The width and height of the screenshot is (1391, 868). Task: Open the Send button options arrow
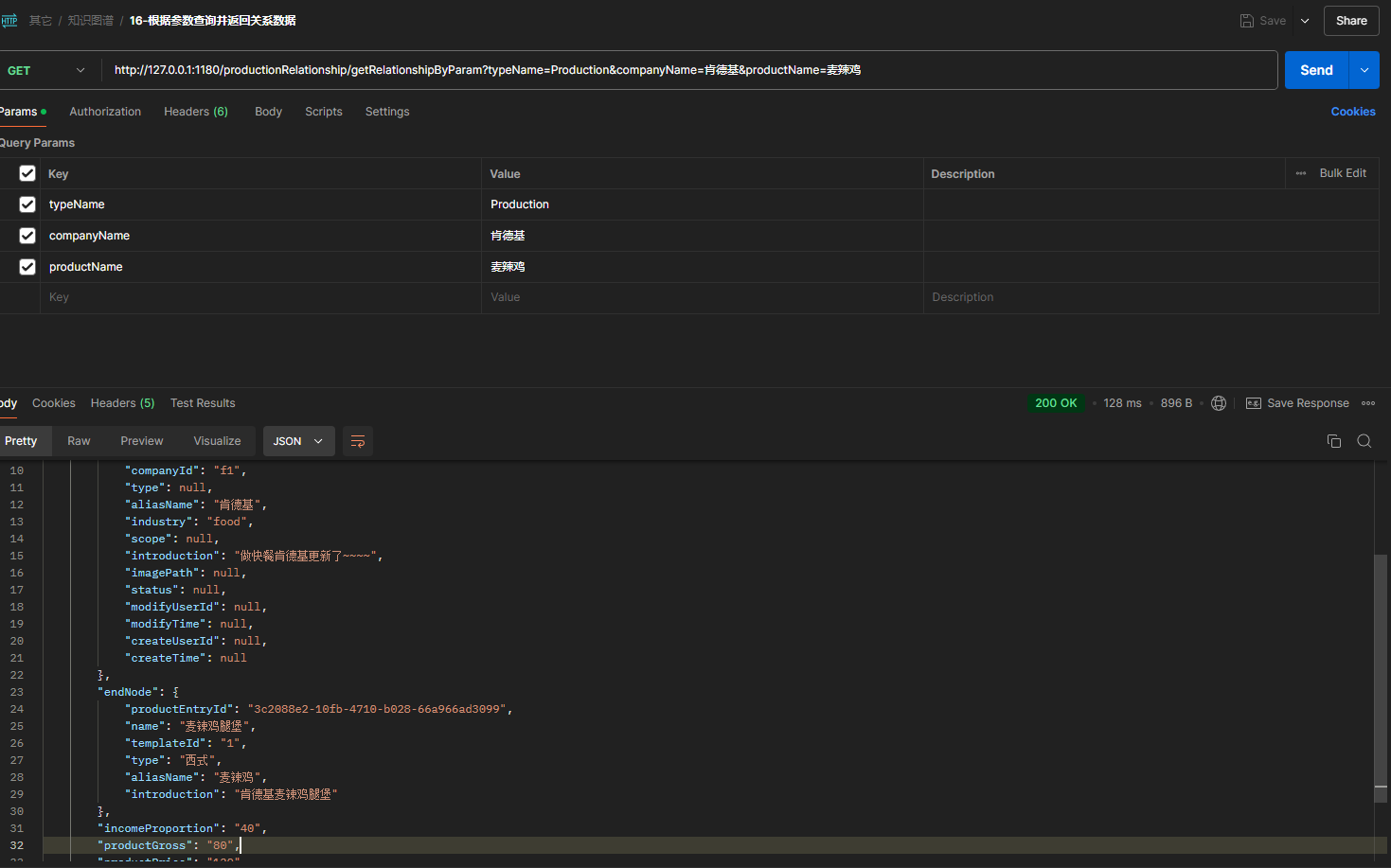pyautogui.click(x=1364, y=70)
